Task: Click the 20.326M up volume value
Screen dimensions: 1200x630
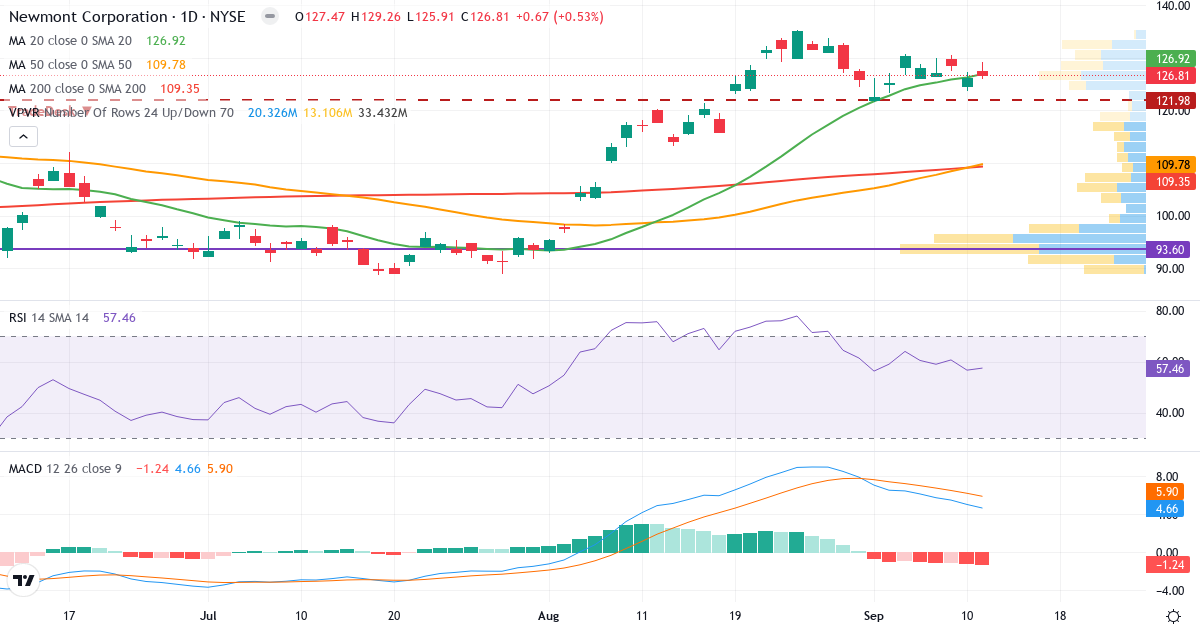Action: click(271, 112)
